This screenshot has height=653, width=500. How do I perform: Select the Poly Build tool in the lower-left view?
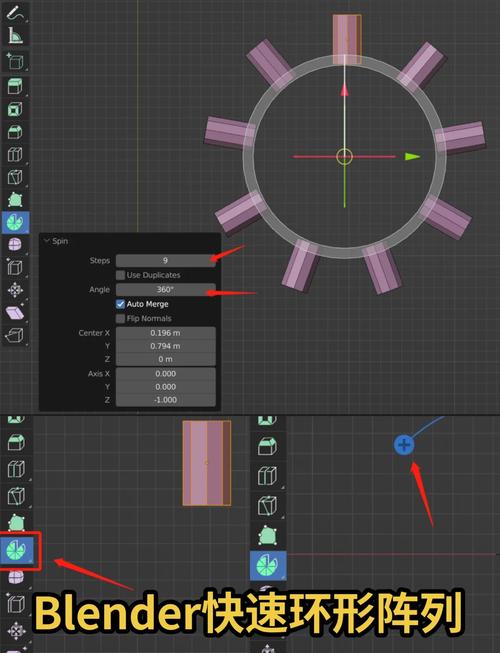[x=16, y=523]
